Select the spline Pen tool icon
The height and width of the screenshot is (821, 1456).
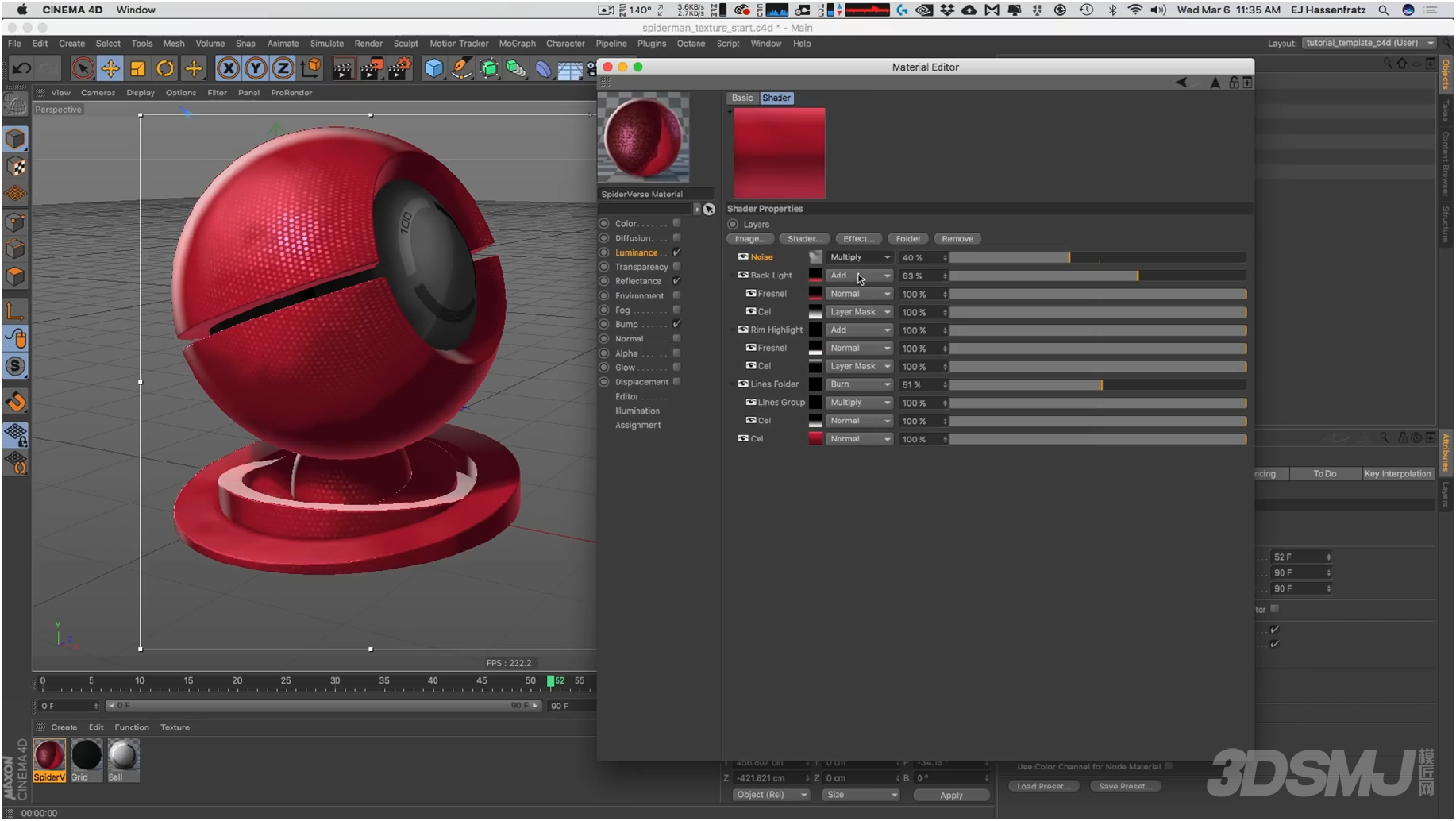(x=461, y=68)
